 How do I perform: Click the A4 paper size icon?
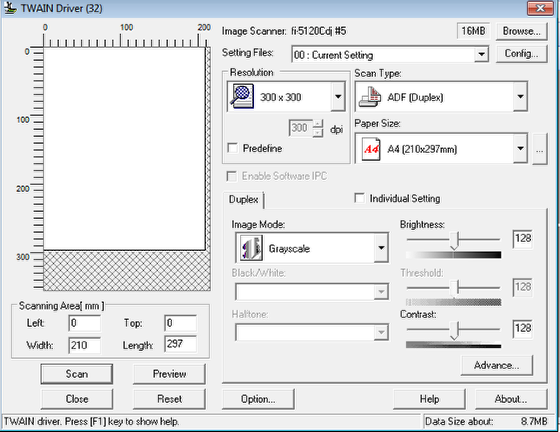(371, 149)
